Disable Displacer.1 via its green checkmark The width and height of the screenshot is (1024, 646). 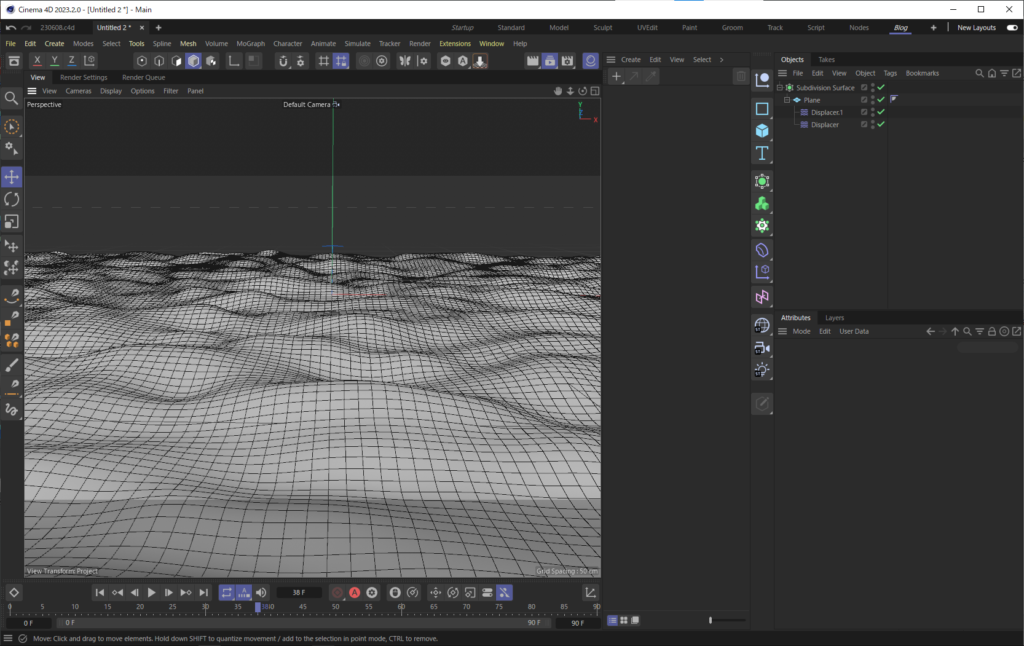pyautogui.click(x=879, y=112)
